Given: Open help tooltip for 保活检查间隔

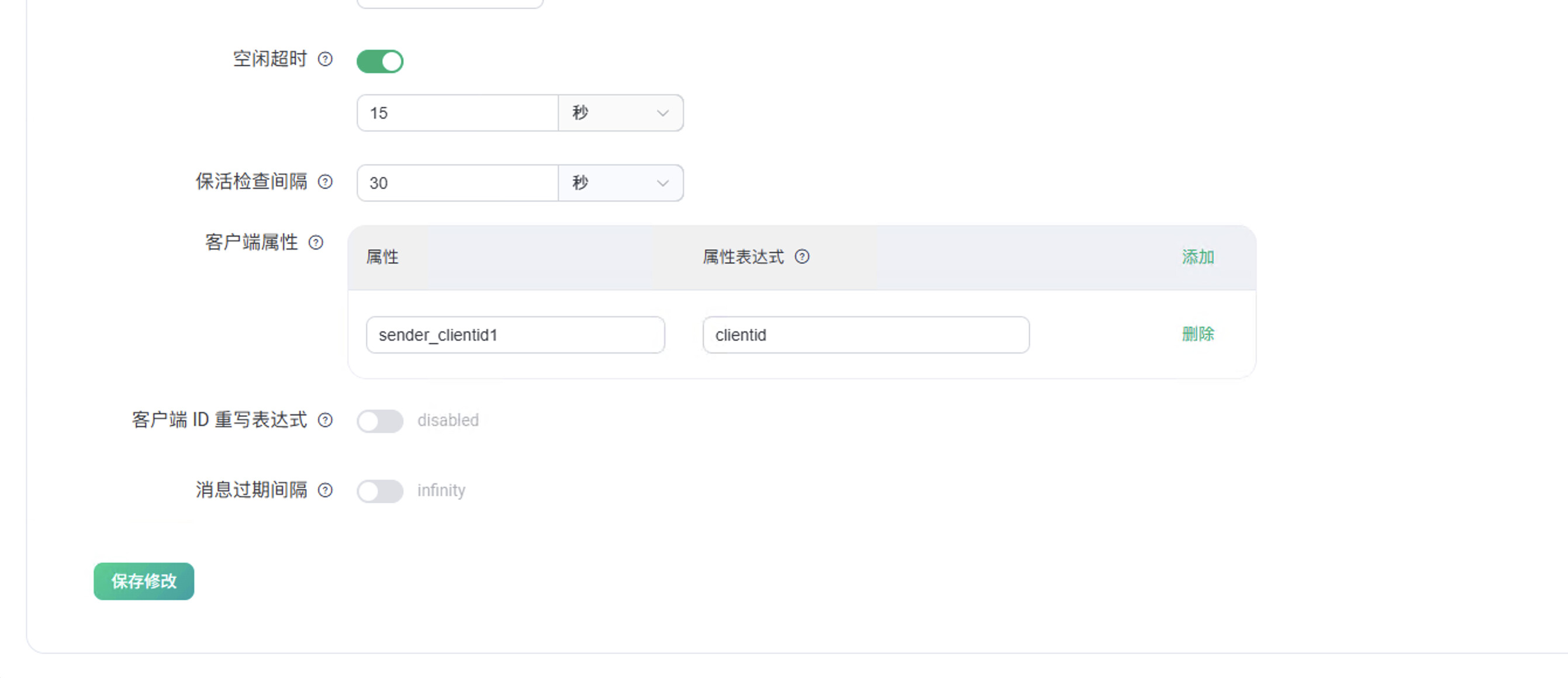Looking at the screenshot, I should [325, 181].
